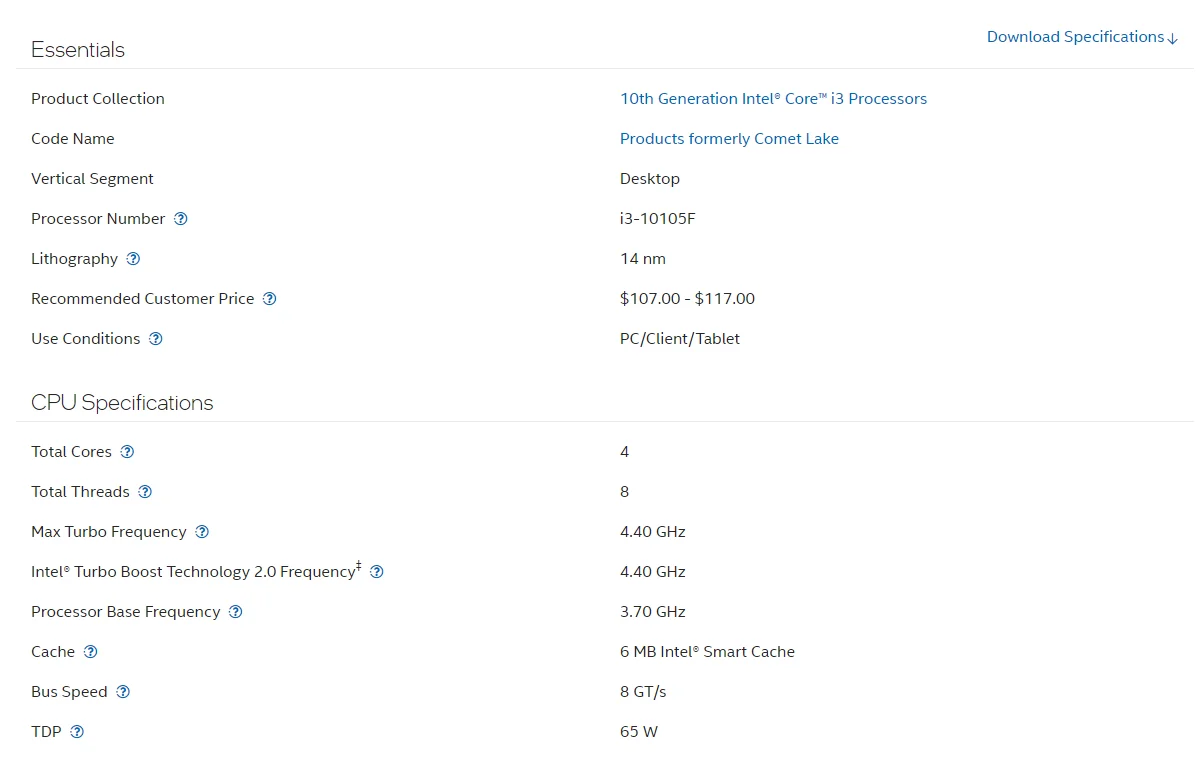Click the Download Specifications link
Viewport: 1203px width, 776px height.
[1082, 37]
